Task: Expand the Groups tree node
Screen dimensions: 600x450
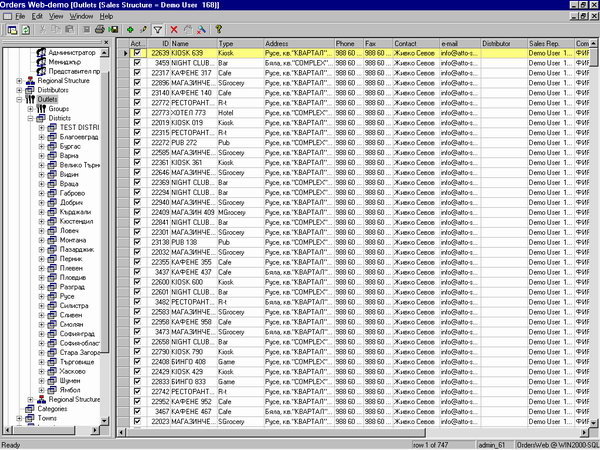Action: (30, 109)
